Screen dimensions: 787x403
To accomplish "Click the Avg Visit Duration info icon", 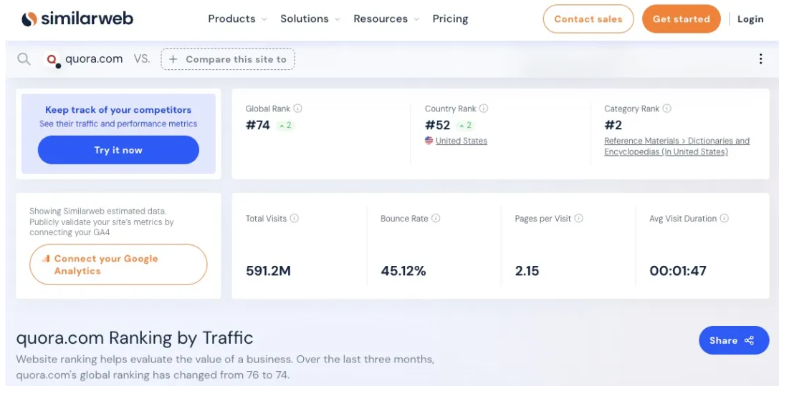I will (x=724, y=218).
